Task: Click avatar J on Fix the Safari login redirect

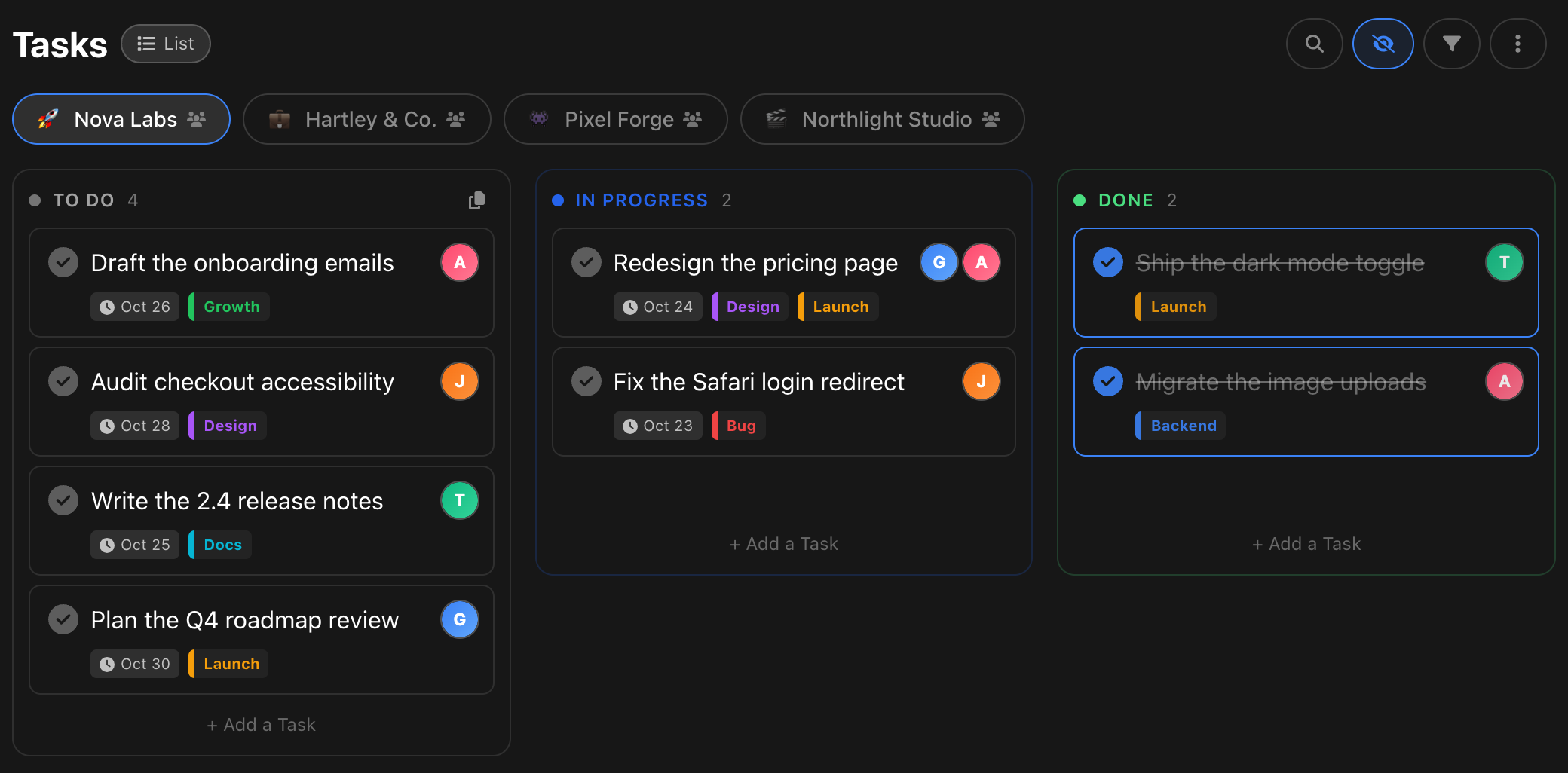Action: tap(982, 381)
